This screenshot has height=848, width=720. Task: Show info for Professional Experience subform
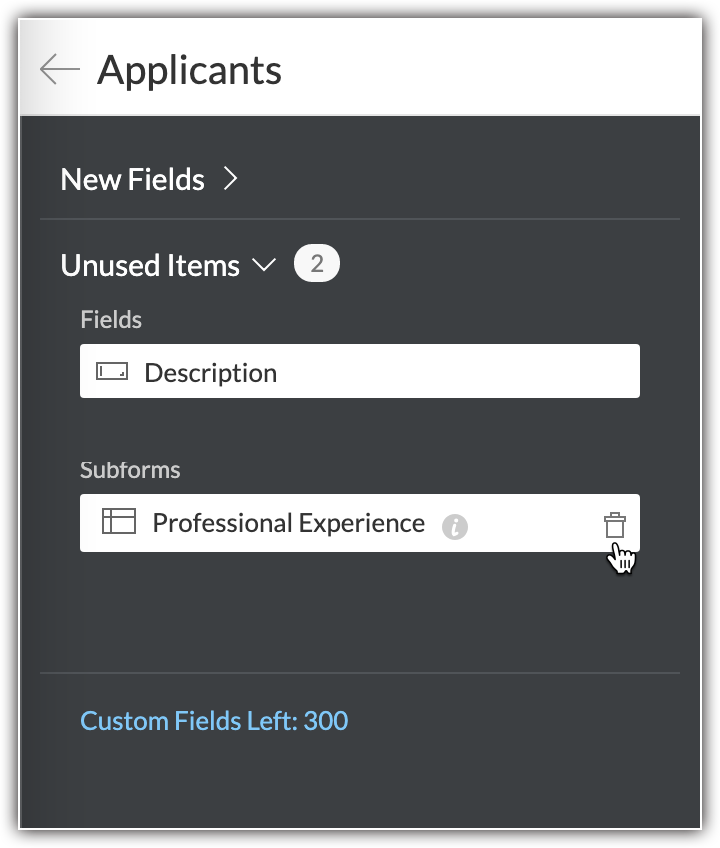coord(455,526)
